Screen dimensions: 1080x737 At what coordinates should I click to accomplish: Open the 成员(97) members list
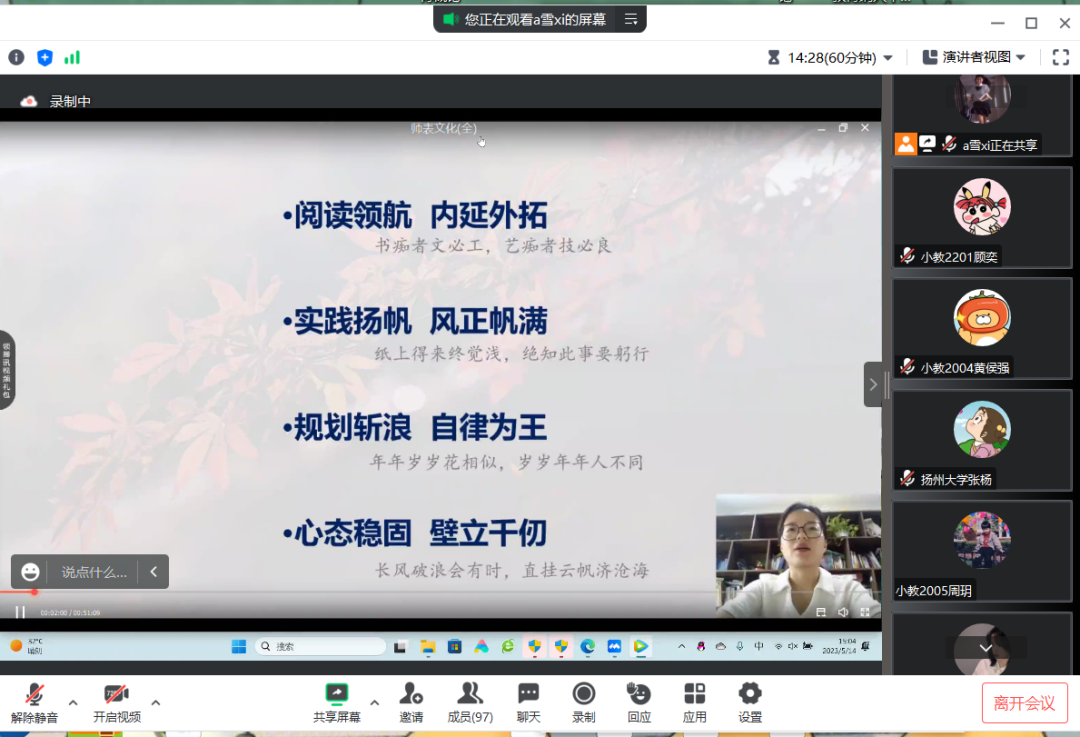(x=469, y=702)
